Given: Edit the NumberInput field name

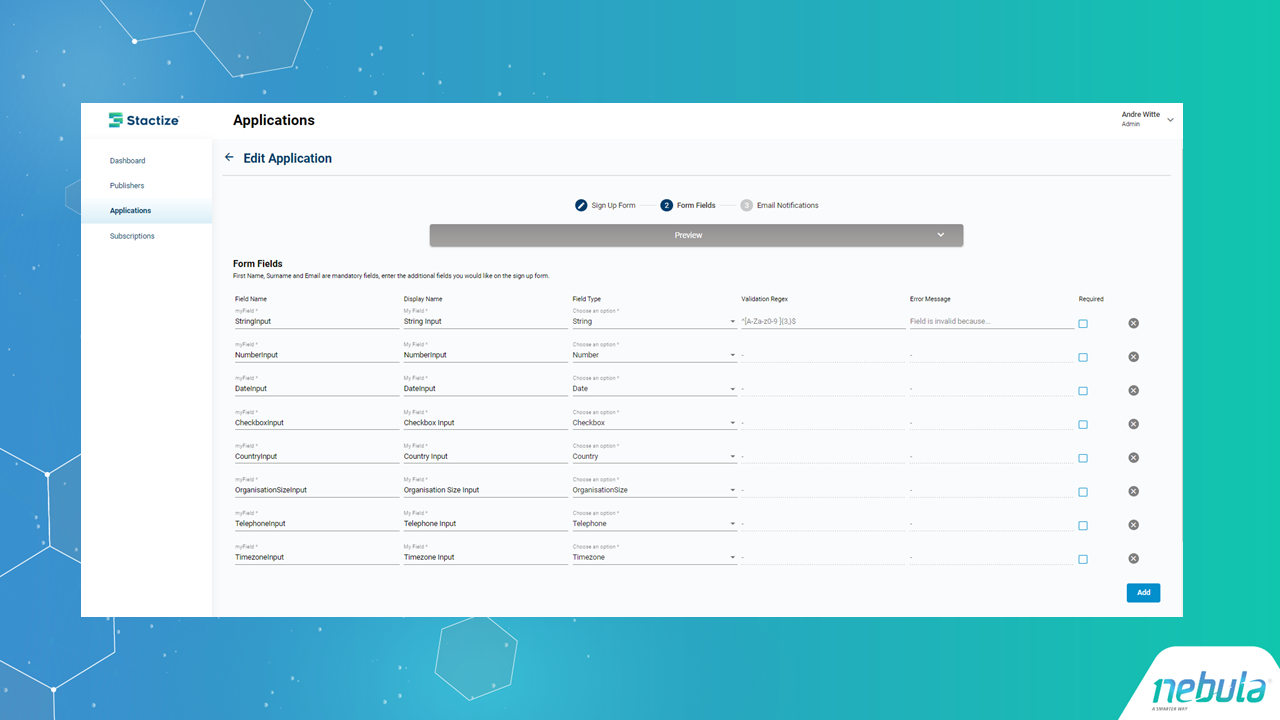Looking at the screenshot, I should pyautogui.click(x=316, y=355).
